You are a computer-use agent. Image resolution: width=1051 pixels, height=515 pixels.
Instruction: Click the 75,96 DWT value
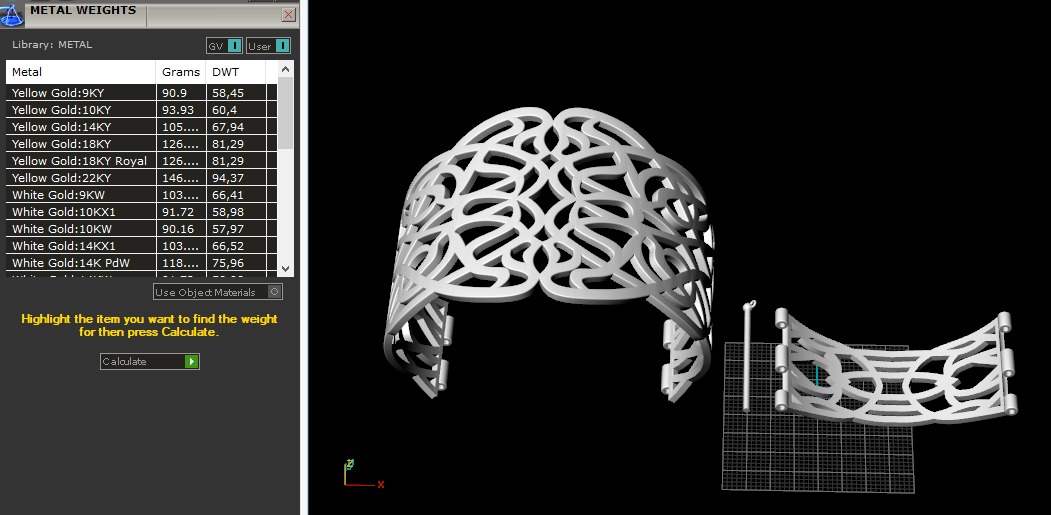pyautogui.click(x=228, y=263)
